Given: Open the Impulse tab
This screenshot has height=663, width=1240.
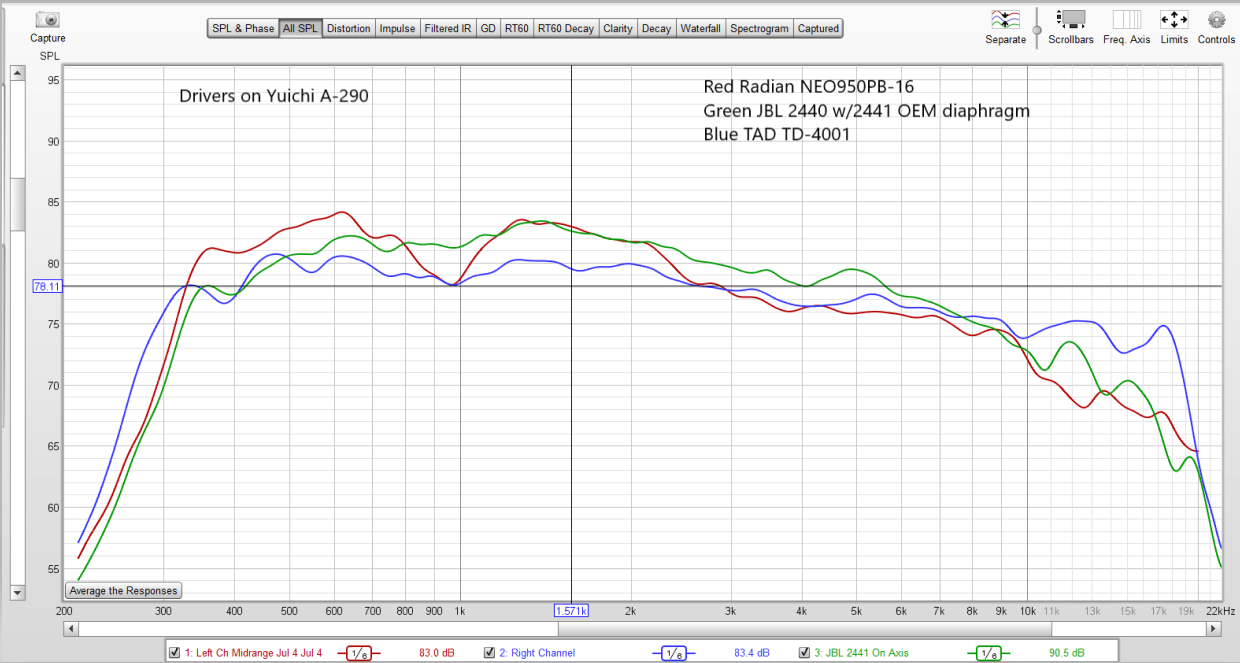Looking at the screenshot, I should (x=397, y=28).
